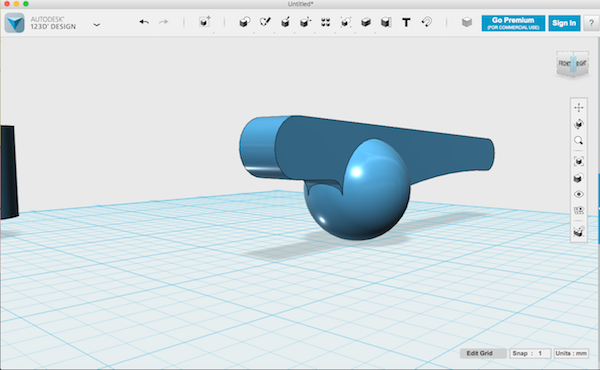Open the Pattern tool menu
Image resolution: width=600 pixels, height=370 pixels.
325,22
